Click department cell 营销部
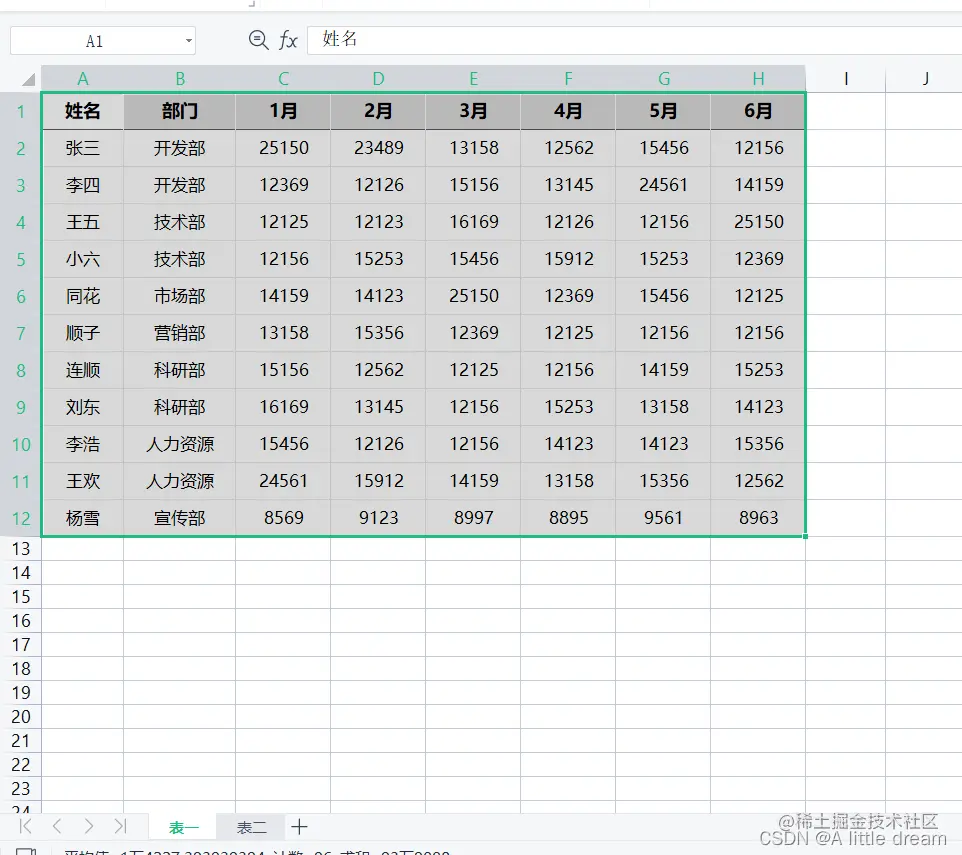This screenshot has height=855, width=962. click(180, 333)
